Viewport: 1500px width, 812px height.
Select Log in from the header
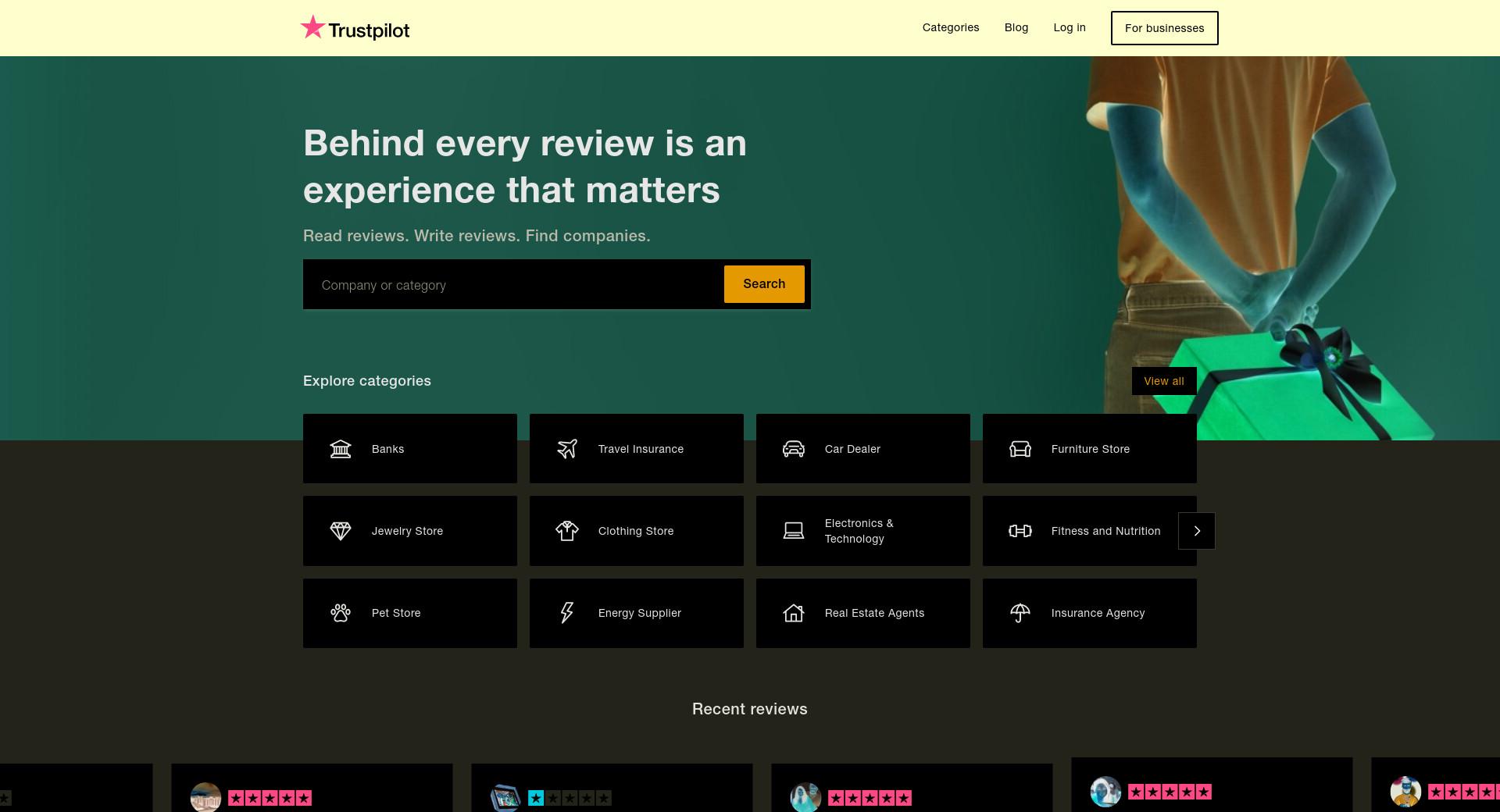click(1070, 27)
